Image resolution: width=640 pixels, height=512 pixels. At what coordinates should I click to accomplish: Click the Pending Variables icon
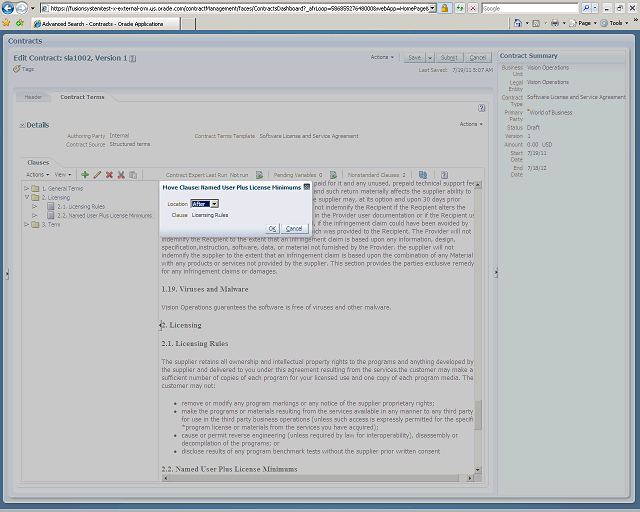(x=333, y=175)
